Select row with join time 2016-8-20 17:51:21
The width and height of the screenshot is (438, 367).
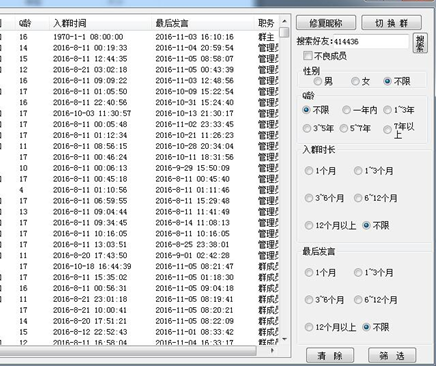pos(140,321)
